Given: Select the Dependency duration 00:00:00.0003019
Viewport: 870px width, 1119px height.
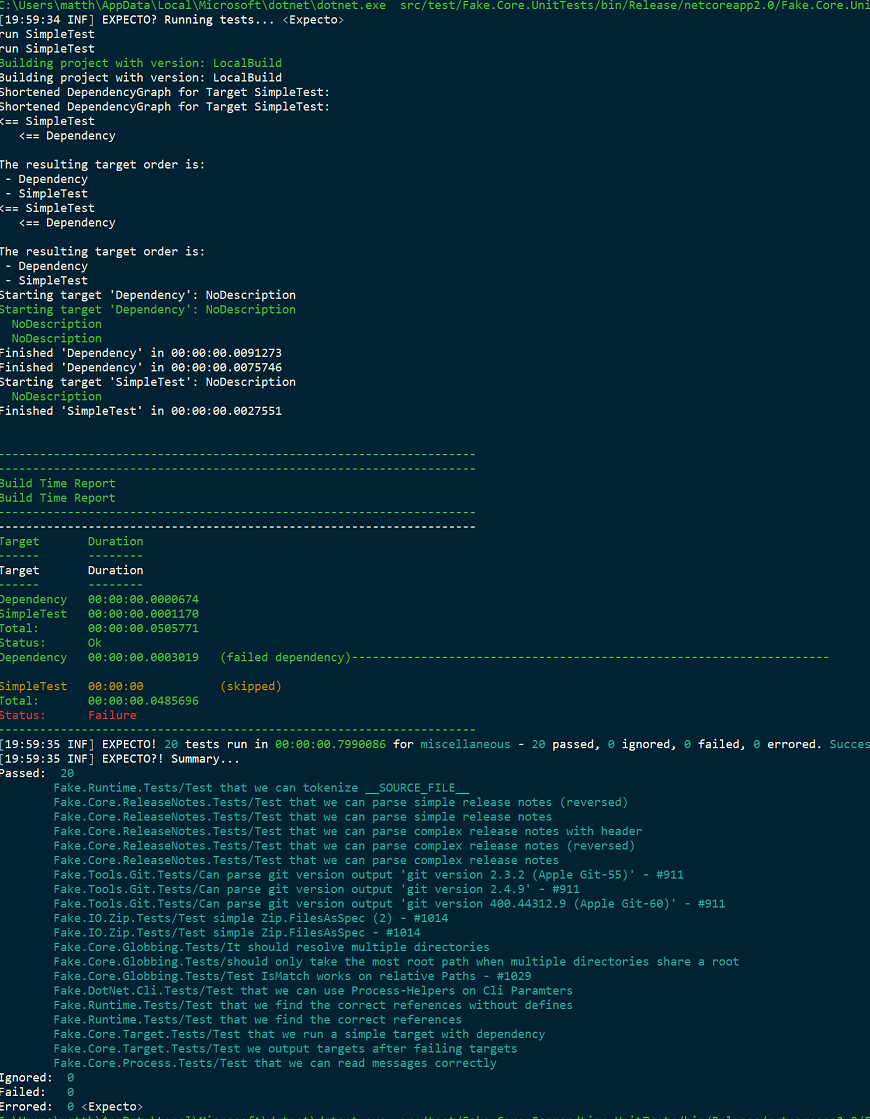Looking at the screenshot, I should tap(143, 657).
